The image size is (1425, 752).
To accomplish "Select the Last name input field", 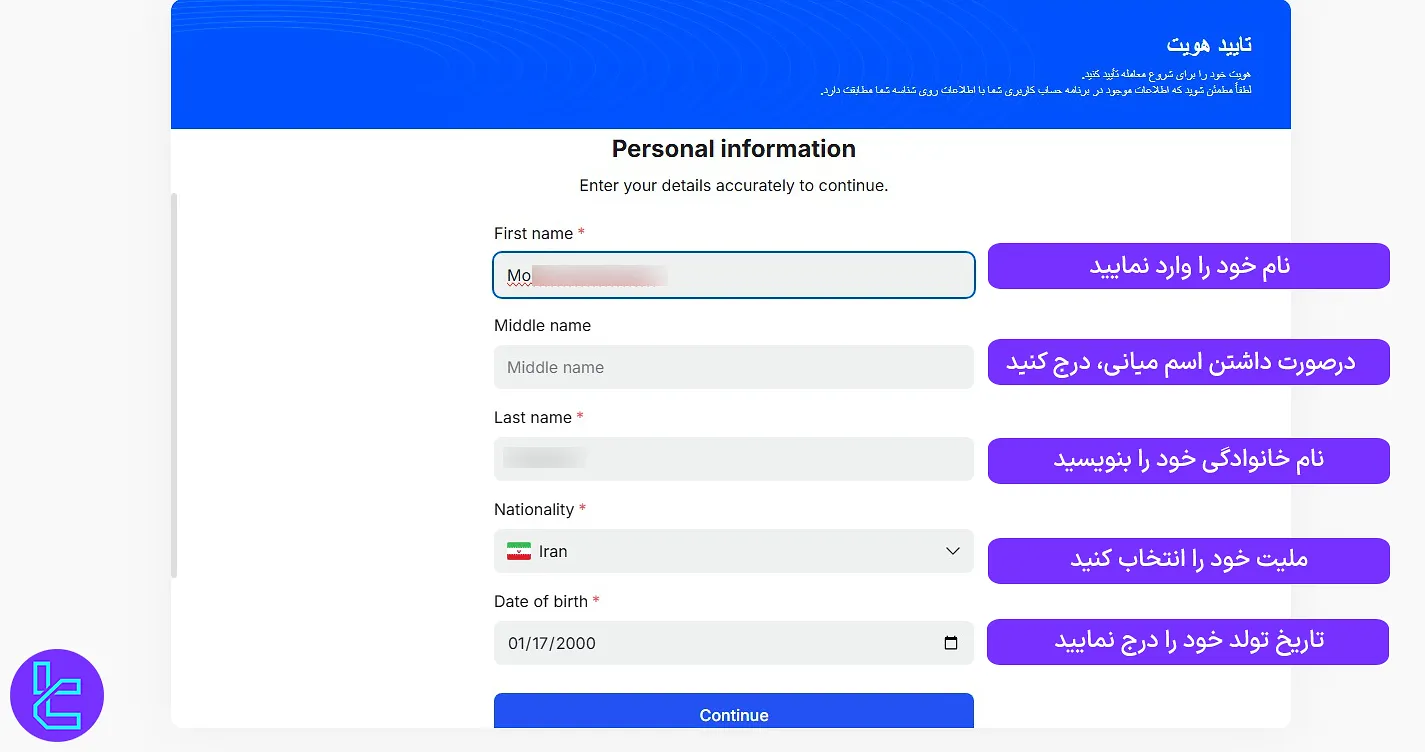I will coord(733,459).
